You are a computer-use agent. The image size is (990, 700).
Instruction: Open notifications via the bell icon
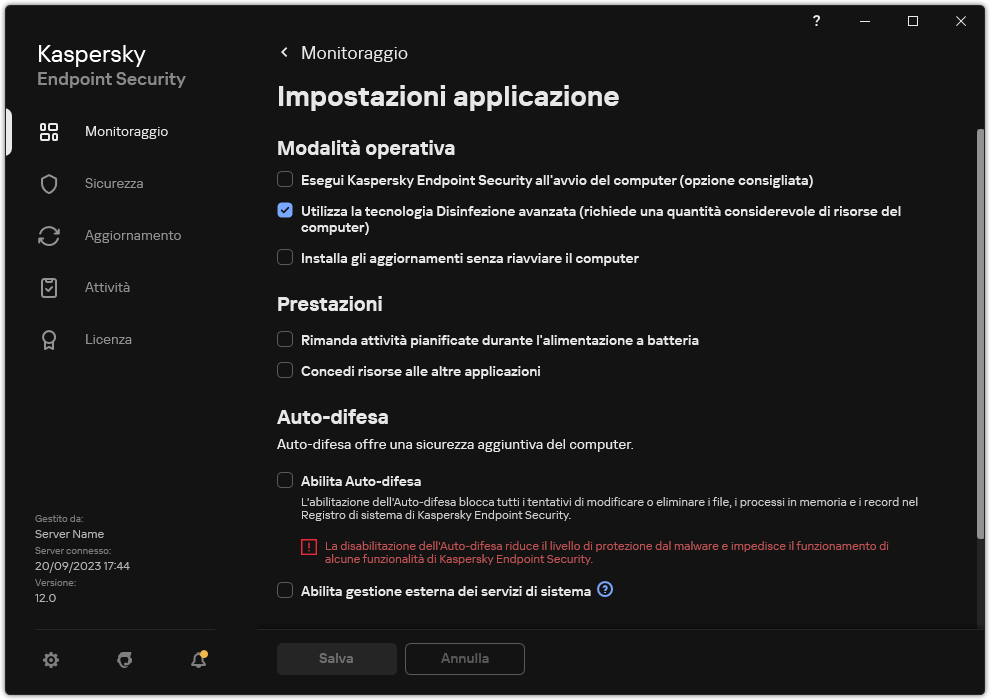198,660
